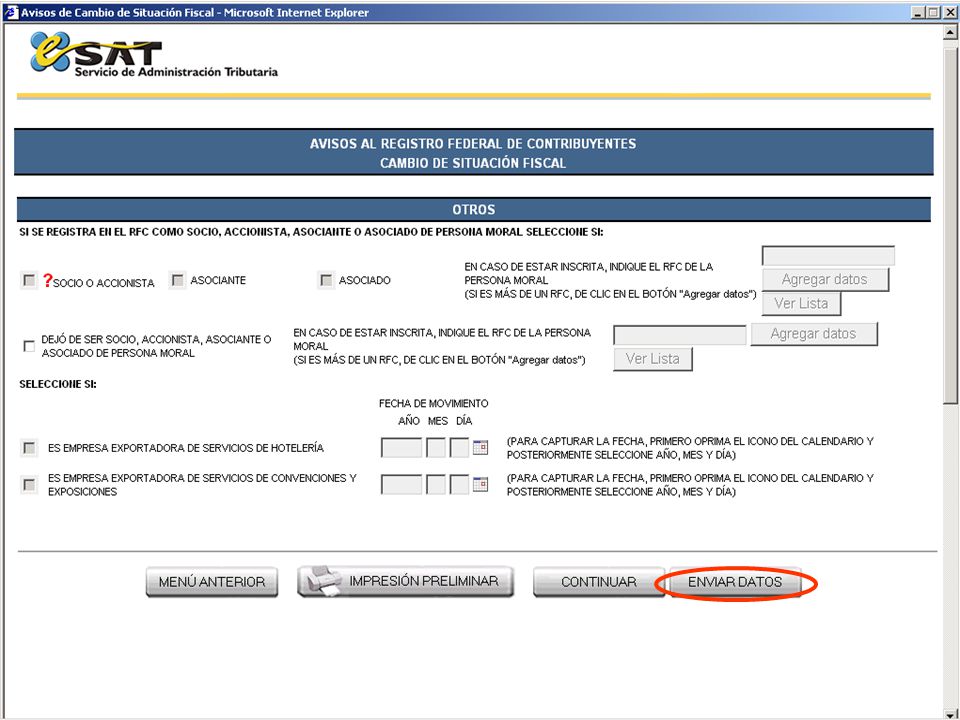Click the 'SELECCIONE SI:' label
This screenshot has width=960, height=720.
58,384
